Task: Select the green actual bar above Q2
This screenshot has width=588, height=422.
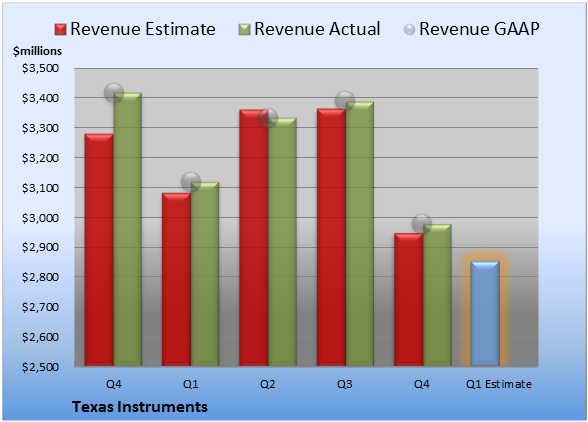Action: point(282,242)
